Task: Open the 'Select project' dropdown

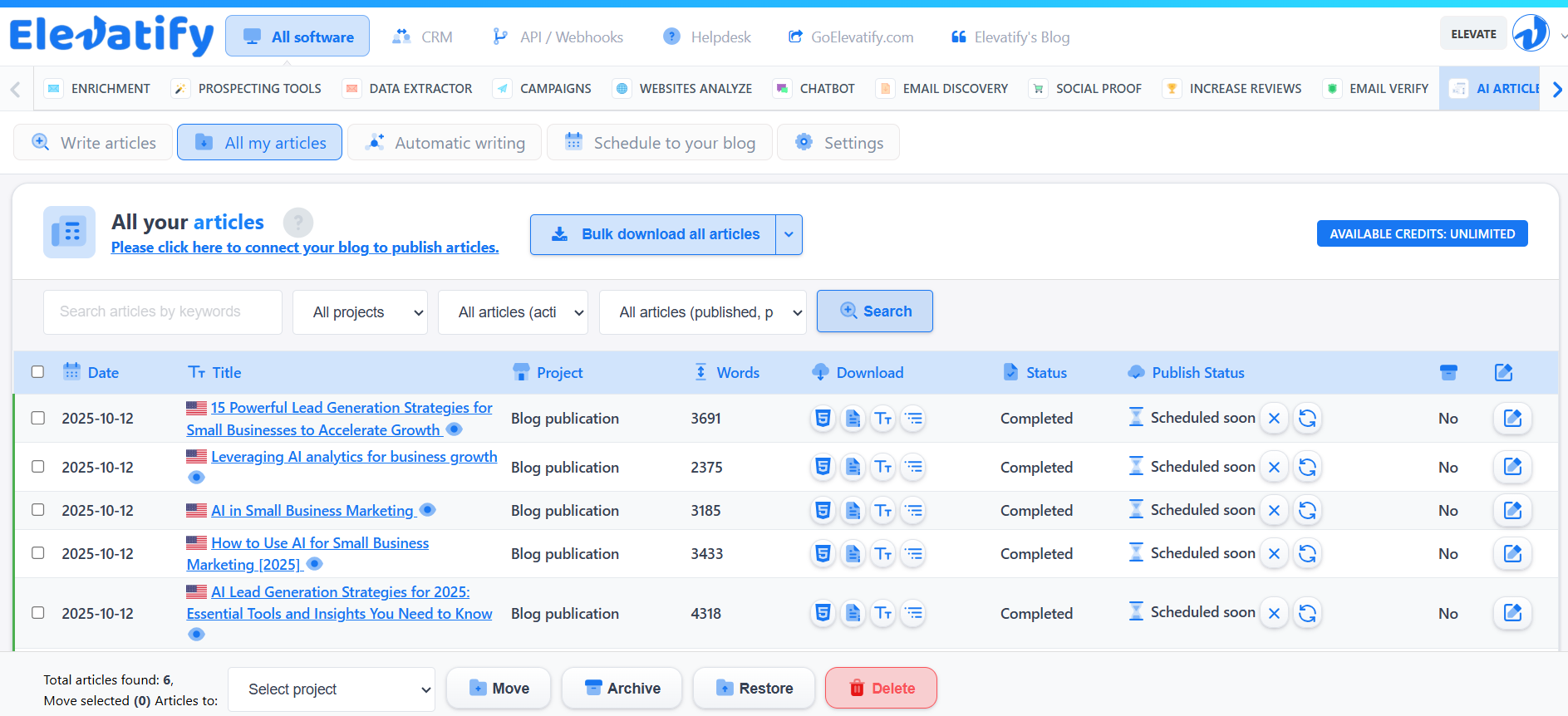Action: 332,689
